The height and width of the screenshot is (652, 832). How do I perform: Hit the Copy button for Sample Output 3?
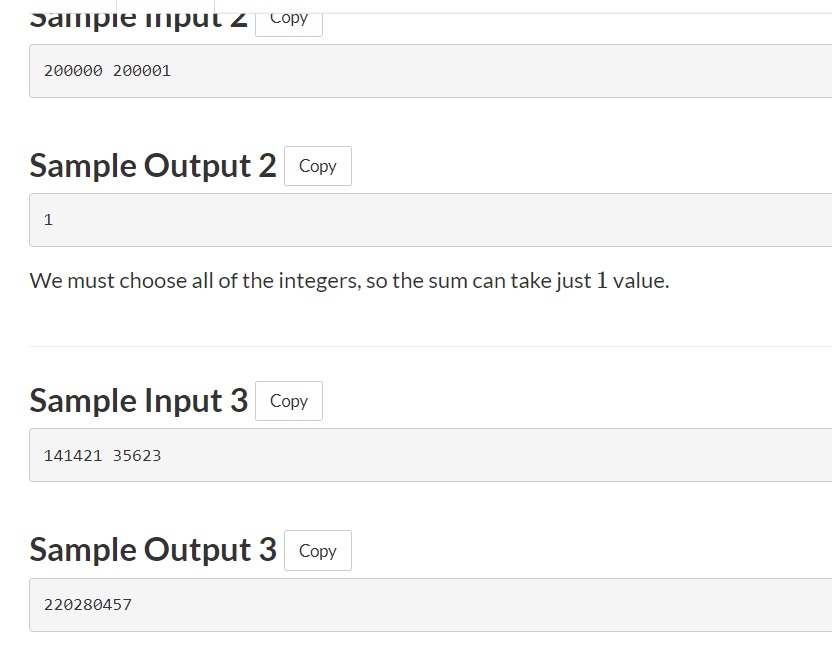pyautogui.click(x=317, y=551)
